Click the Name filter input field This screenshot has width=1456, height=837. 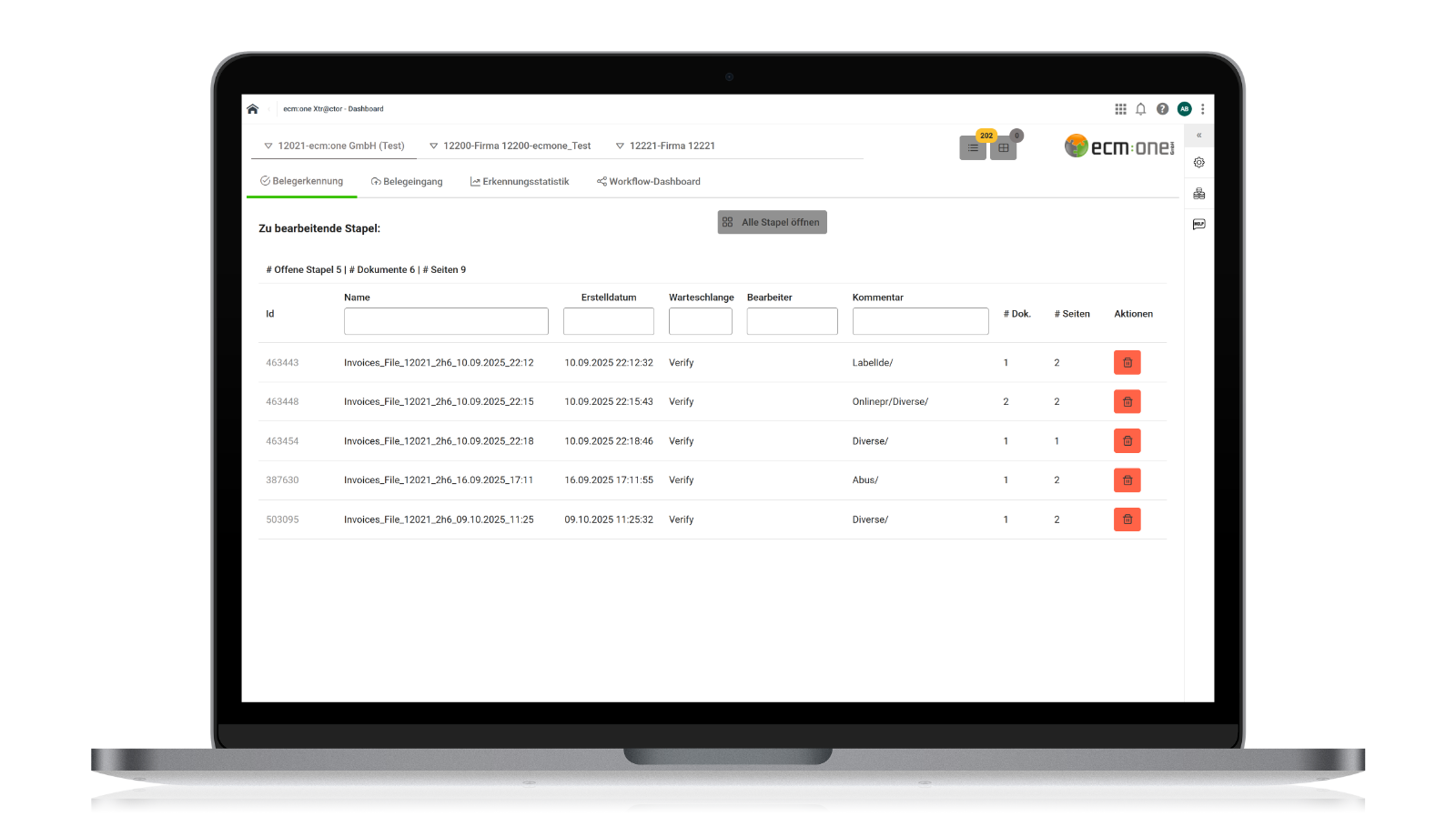point(446,320)
